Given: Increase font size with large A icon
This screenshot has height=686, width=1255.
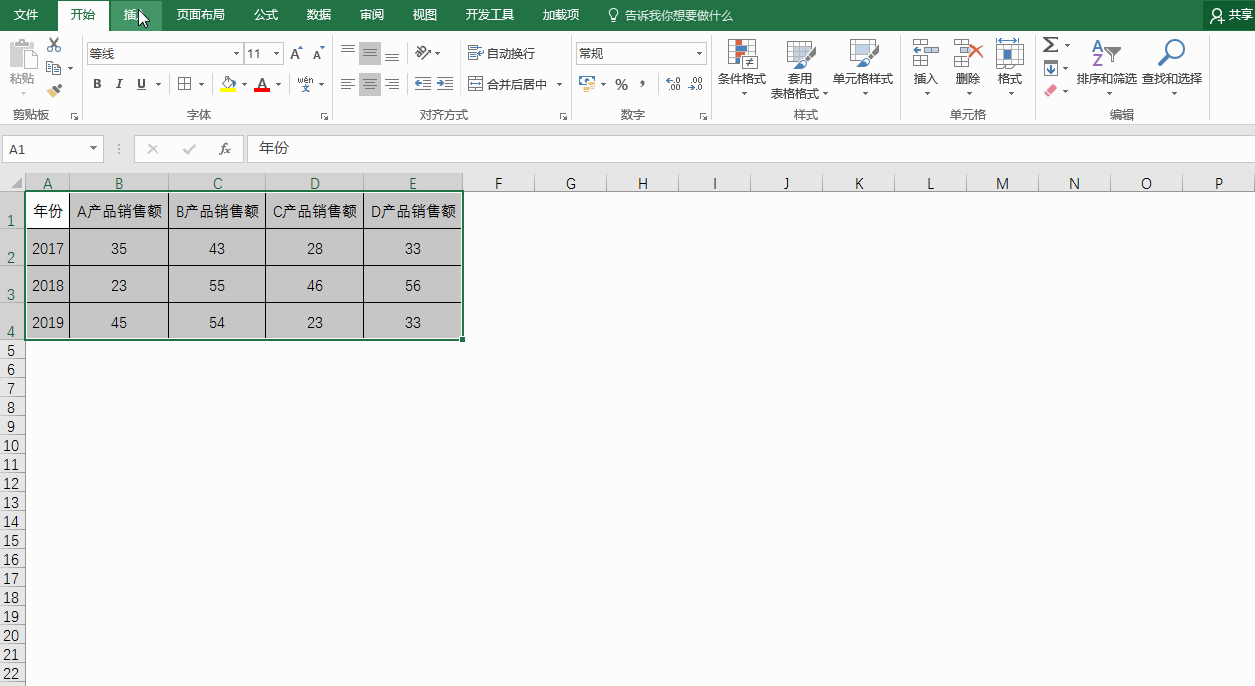Looking at the screenshot, I should click(296, 54).
